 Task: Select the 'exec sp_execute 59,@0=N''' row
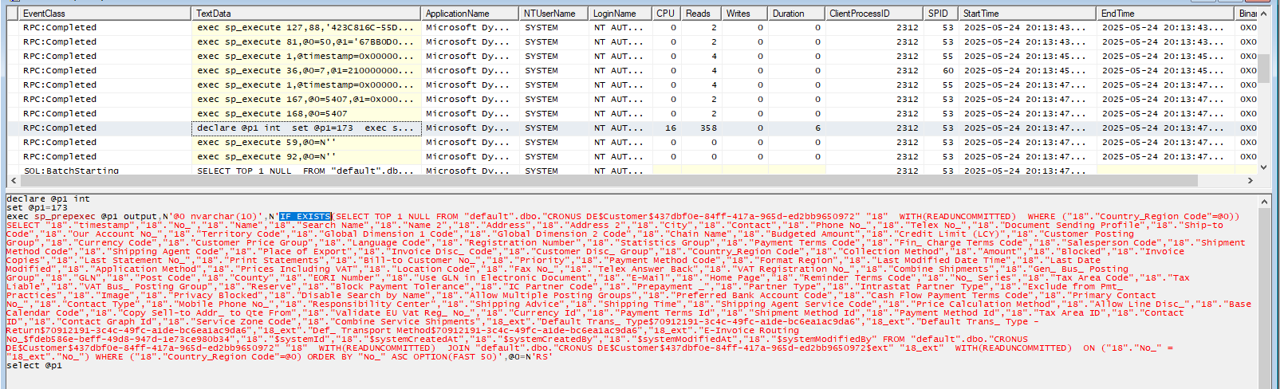click(x=306, y=142)
